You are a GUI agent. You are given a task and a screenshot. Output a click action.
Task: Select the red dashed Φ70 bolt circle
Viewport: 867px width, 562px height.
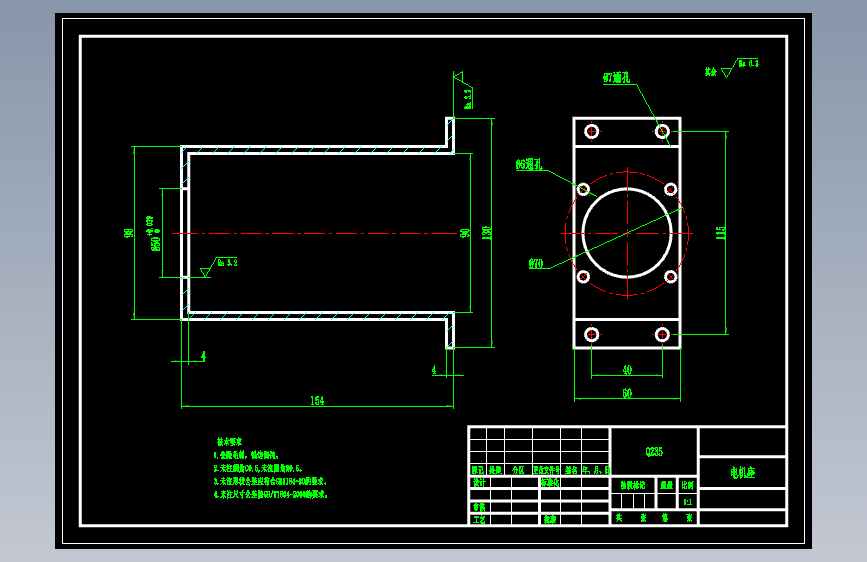pos(627,233)
